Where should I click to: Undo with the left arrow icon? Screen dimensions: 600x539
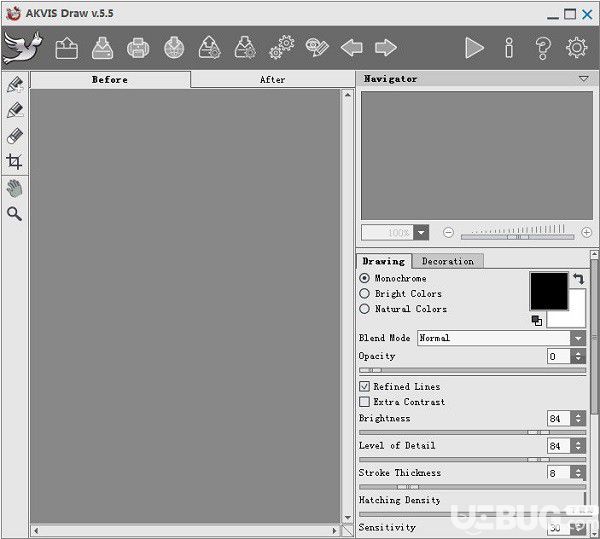(x=352, y=48)
